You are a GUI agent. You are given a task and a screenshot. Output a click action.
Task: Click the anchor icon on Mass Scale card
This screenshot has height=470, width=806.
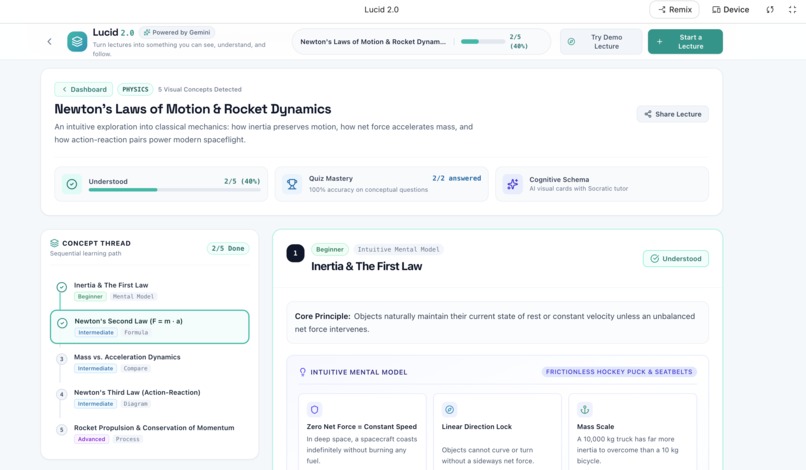click(584, 410)
